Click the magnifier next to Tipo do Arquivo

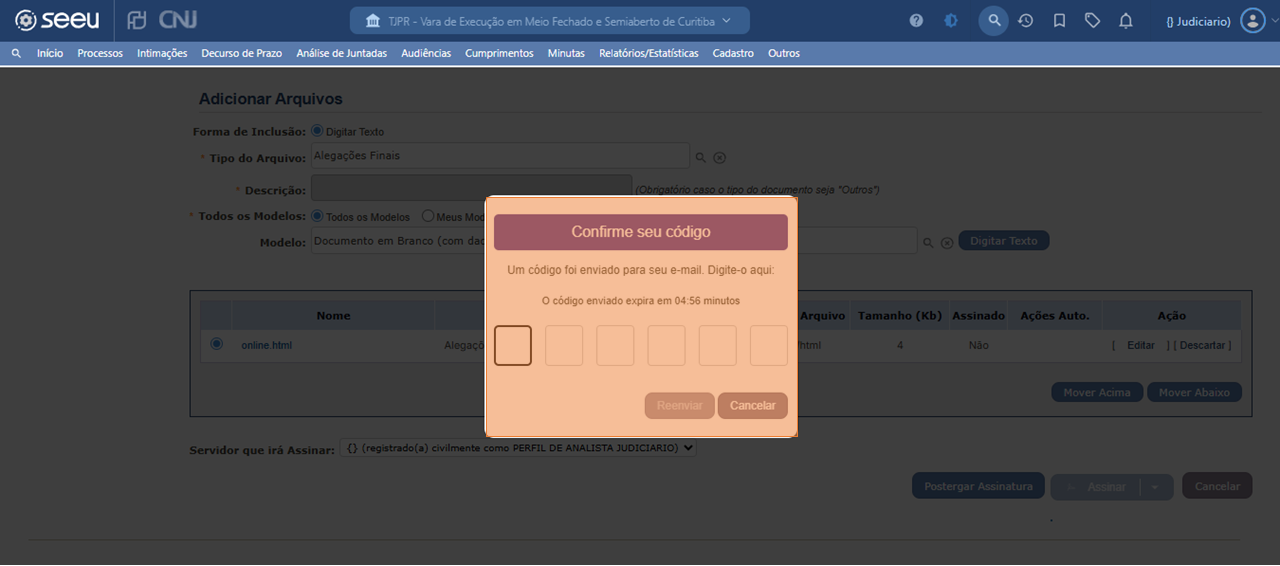tap(701, 158)
